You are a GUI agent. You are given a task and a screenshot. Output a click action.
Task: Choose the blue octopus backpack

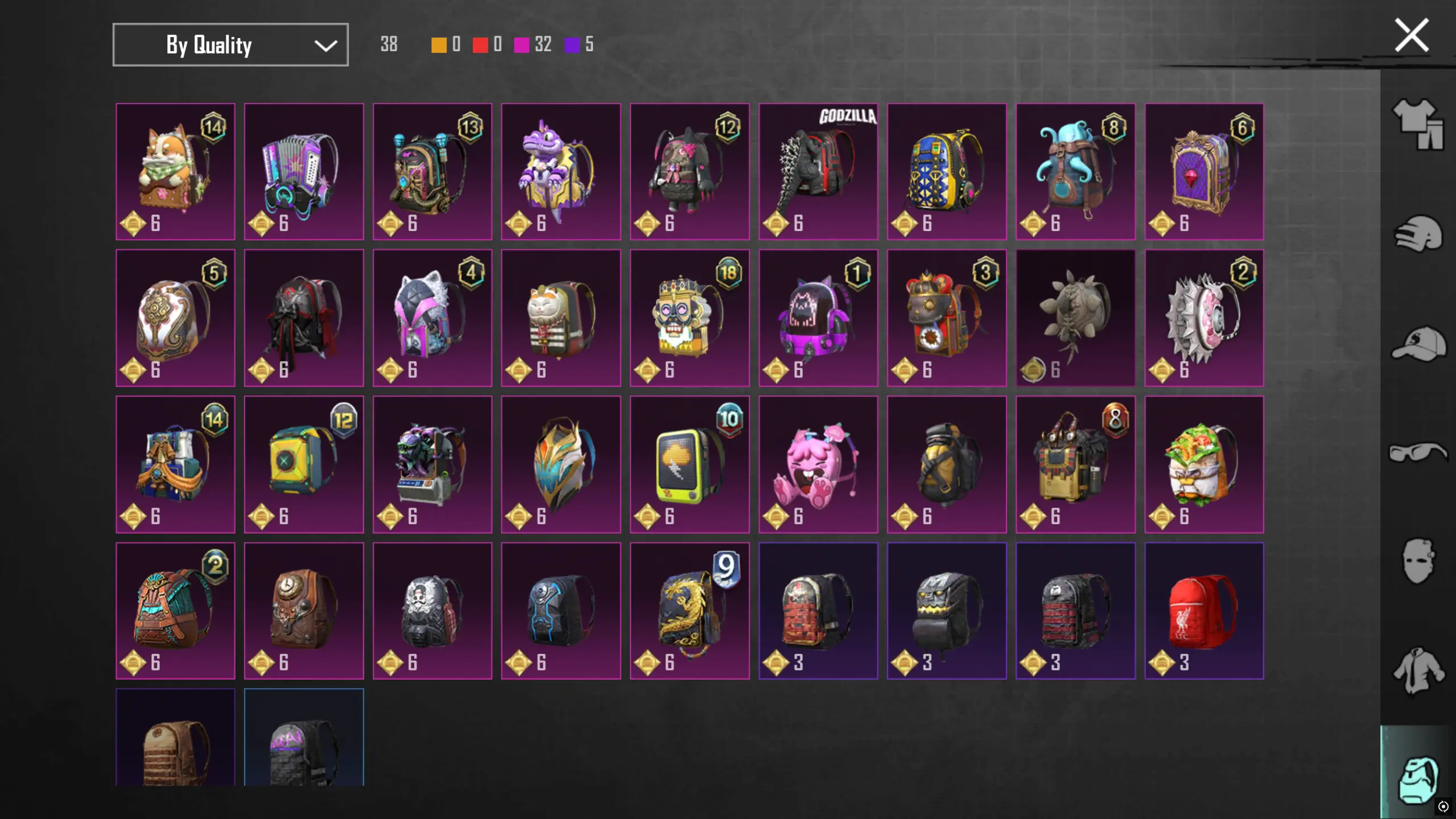tap(1075, 171)
